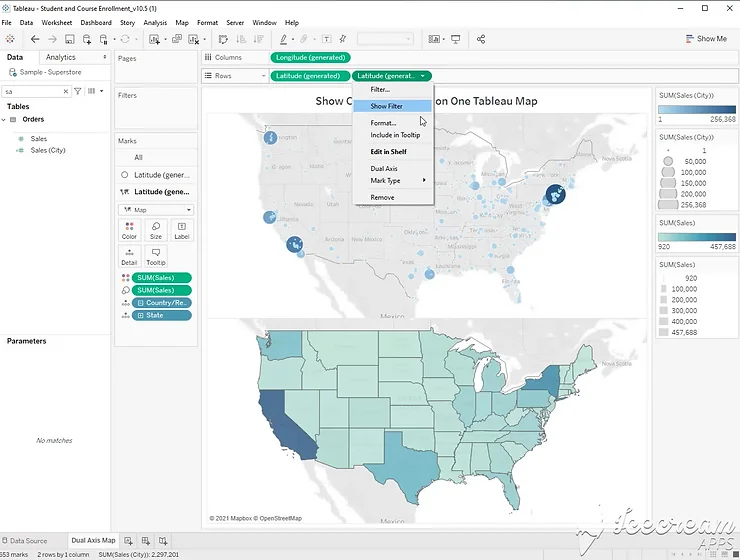This screenshot has width=740, height=560.
Task: Click the Share workbook icon
Action: pos(481,39)
